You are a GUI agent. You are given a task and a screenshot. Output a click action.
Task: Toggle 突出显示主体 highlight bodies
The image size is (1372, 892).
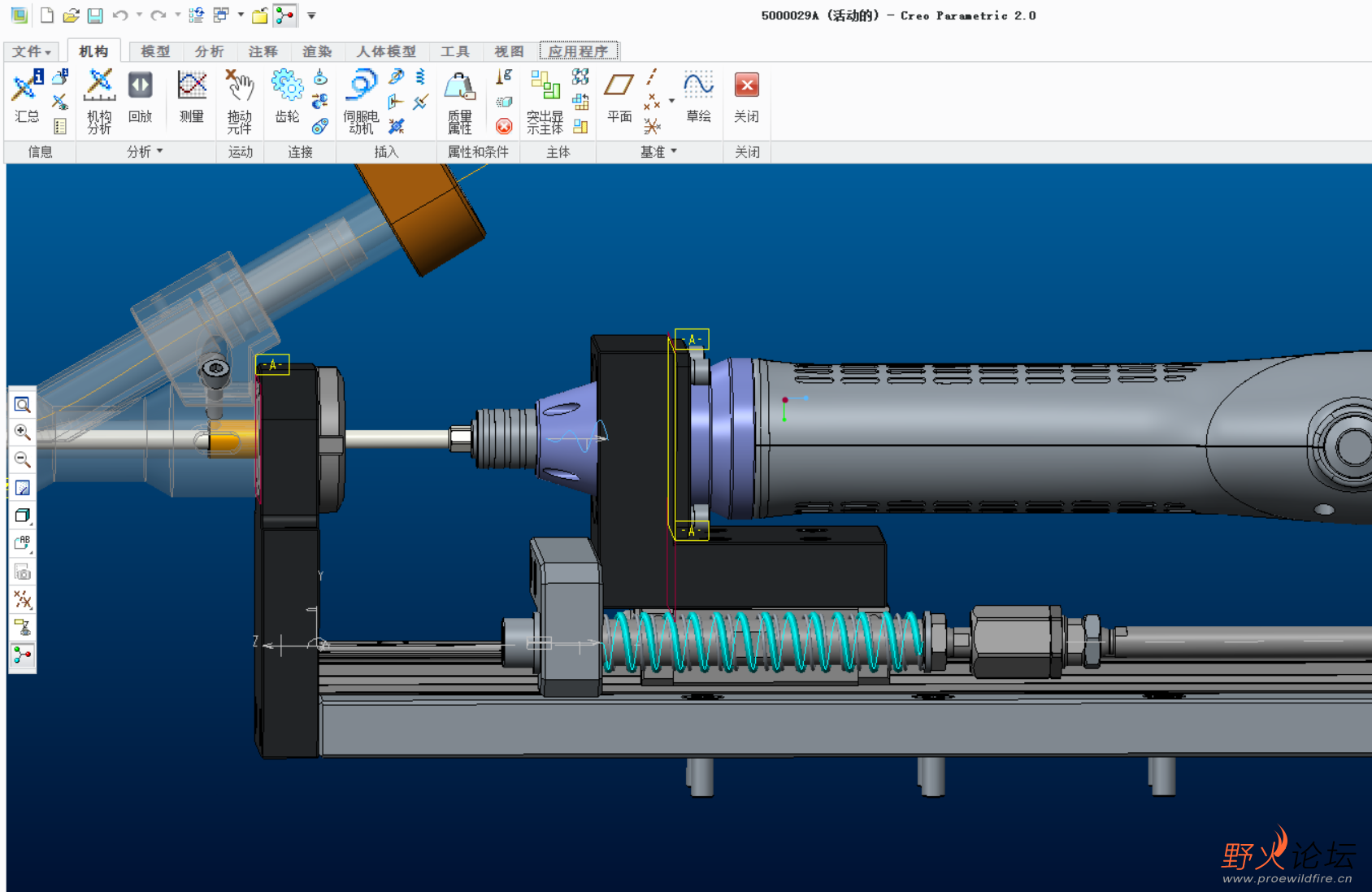point(545,101)
